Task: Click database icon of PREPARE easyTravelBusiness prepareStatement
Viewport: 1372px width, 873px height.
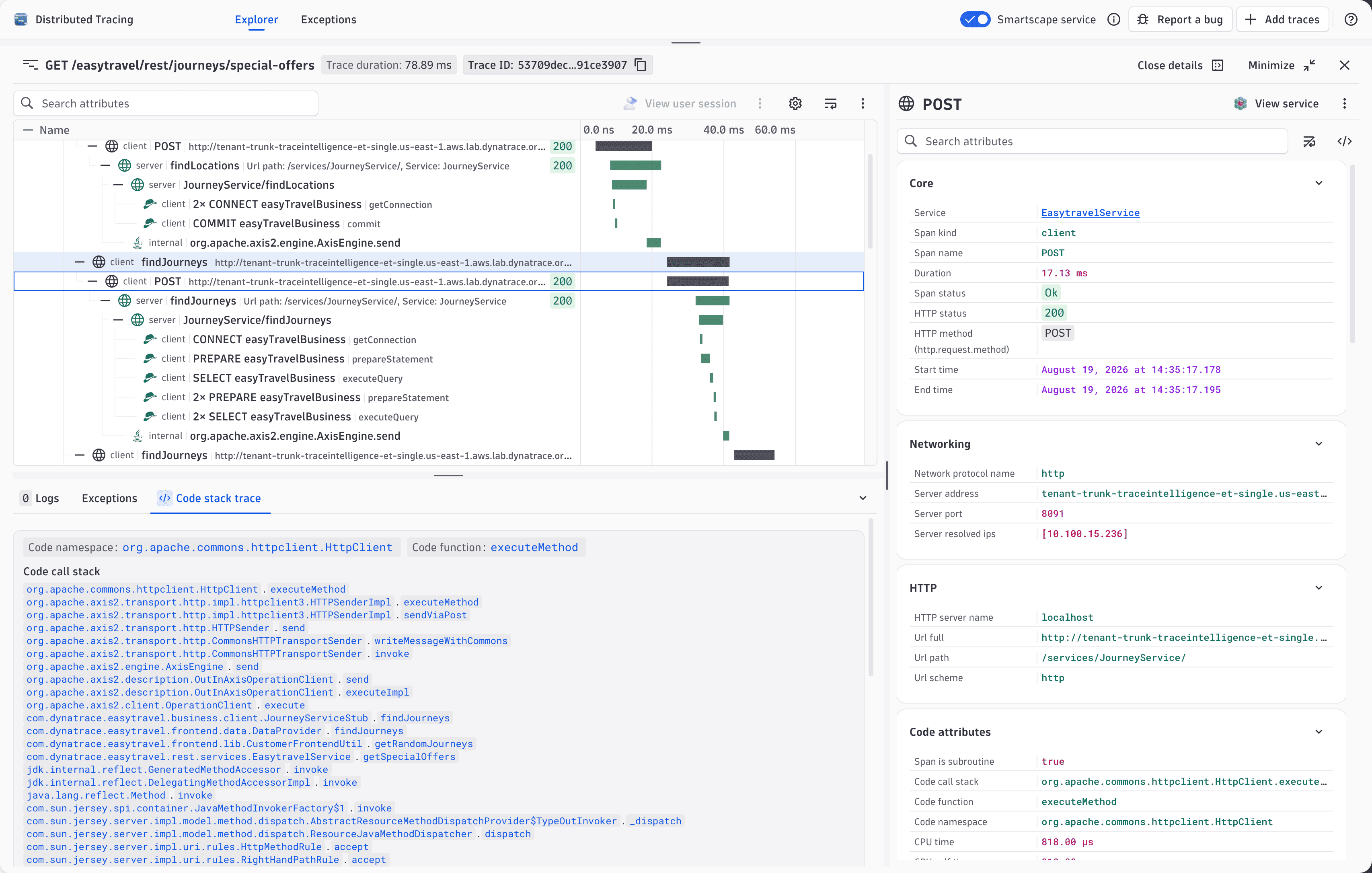Action: (x=150, y=358)
